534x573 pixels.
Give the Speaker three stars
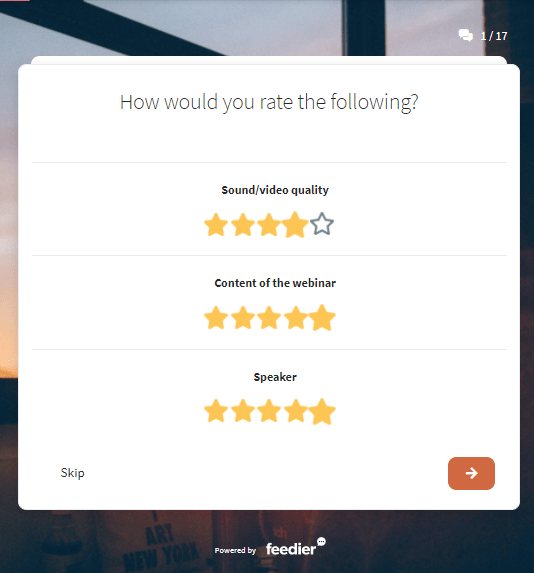point(269,411)
